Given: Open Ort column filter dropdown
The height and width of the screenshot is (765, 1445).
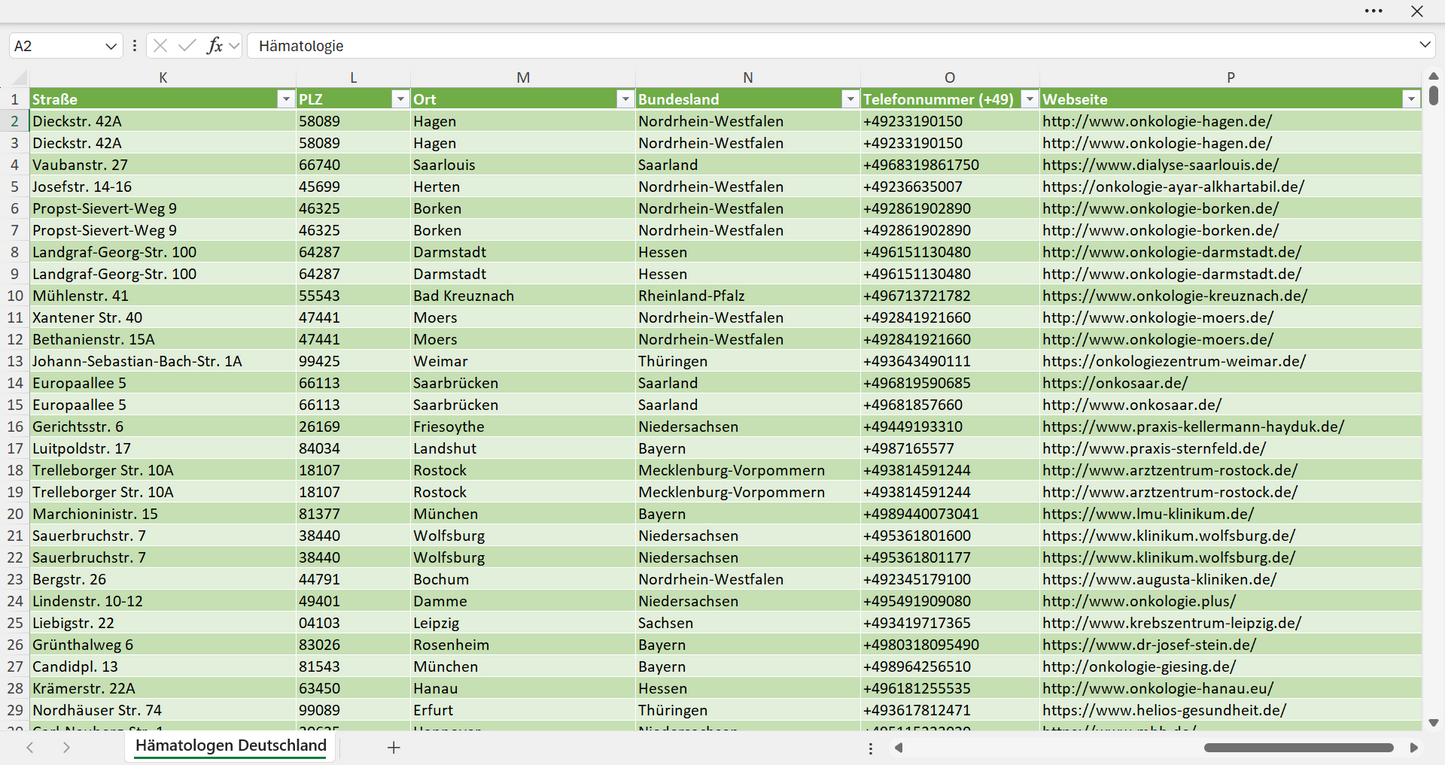Looking at the screenshot, I should [x=625, y=99].
